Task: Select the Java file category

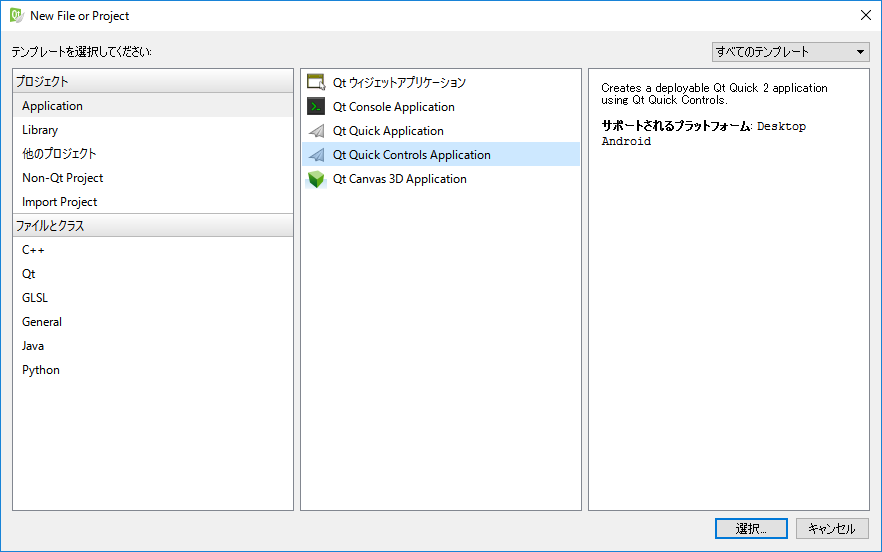Action: [152, 346]
